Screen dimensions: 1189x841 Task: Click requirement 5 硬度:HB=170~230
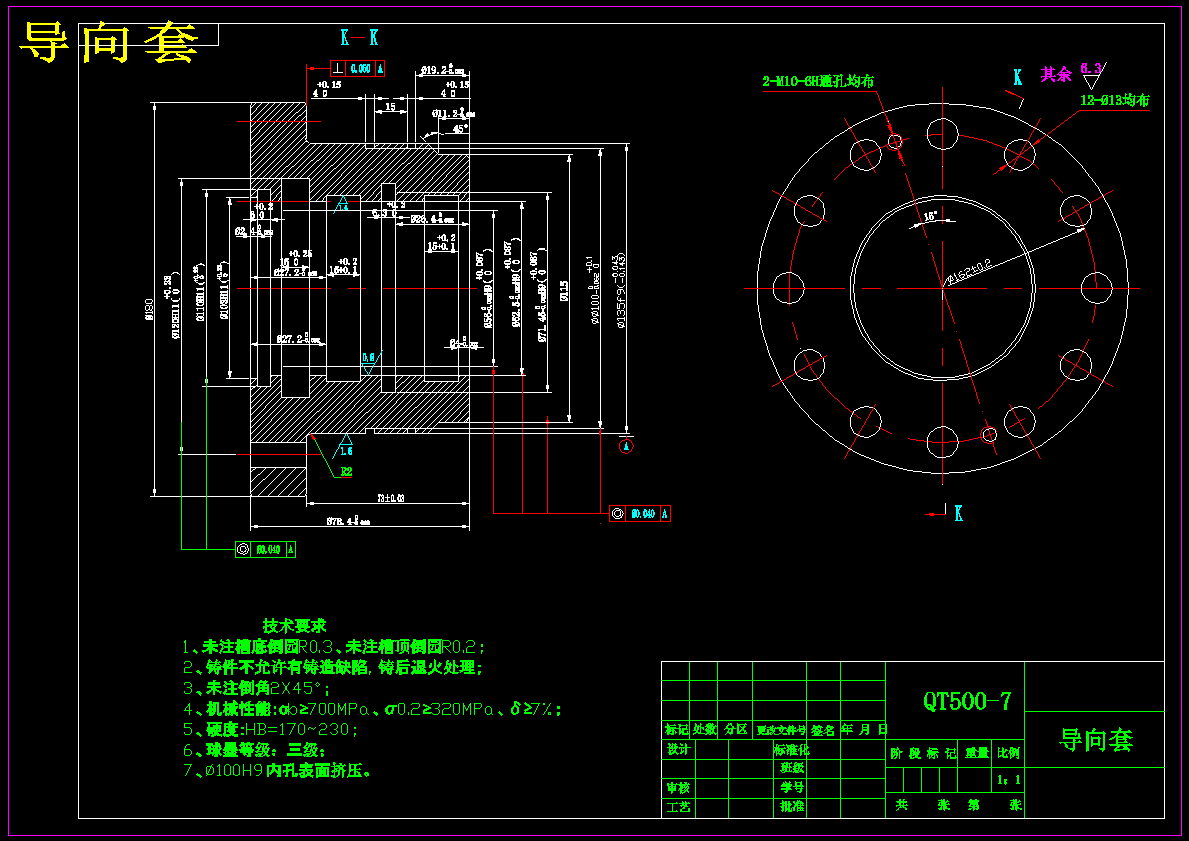pyautogui.click(x=270, y=730)
